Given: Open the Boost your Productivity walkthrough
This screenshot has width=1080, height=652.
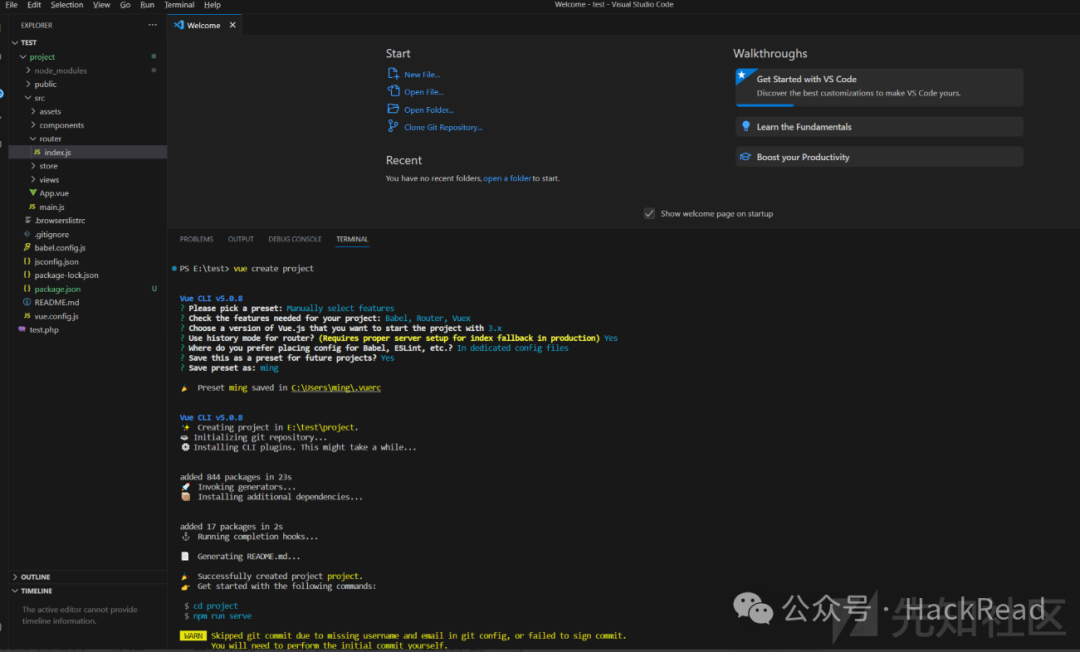Looking at the screenshot, I should [x=880, y=157].
